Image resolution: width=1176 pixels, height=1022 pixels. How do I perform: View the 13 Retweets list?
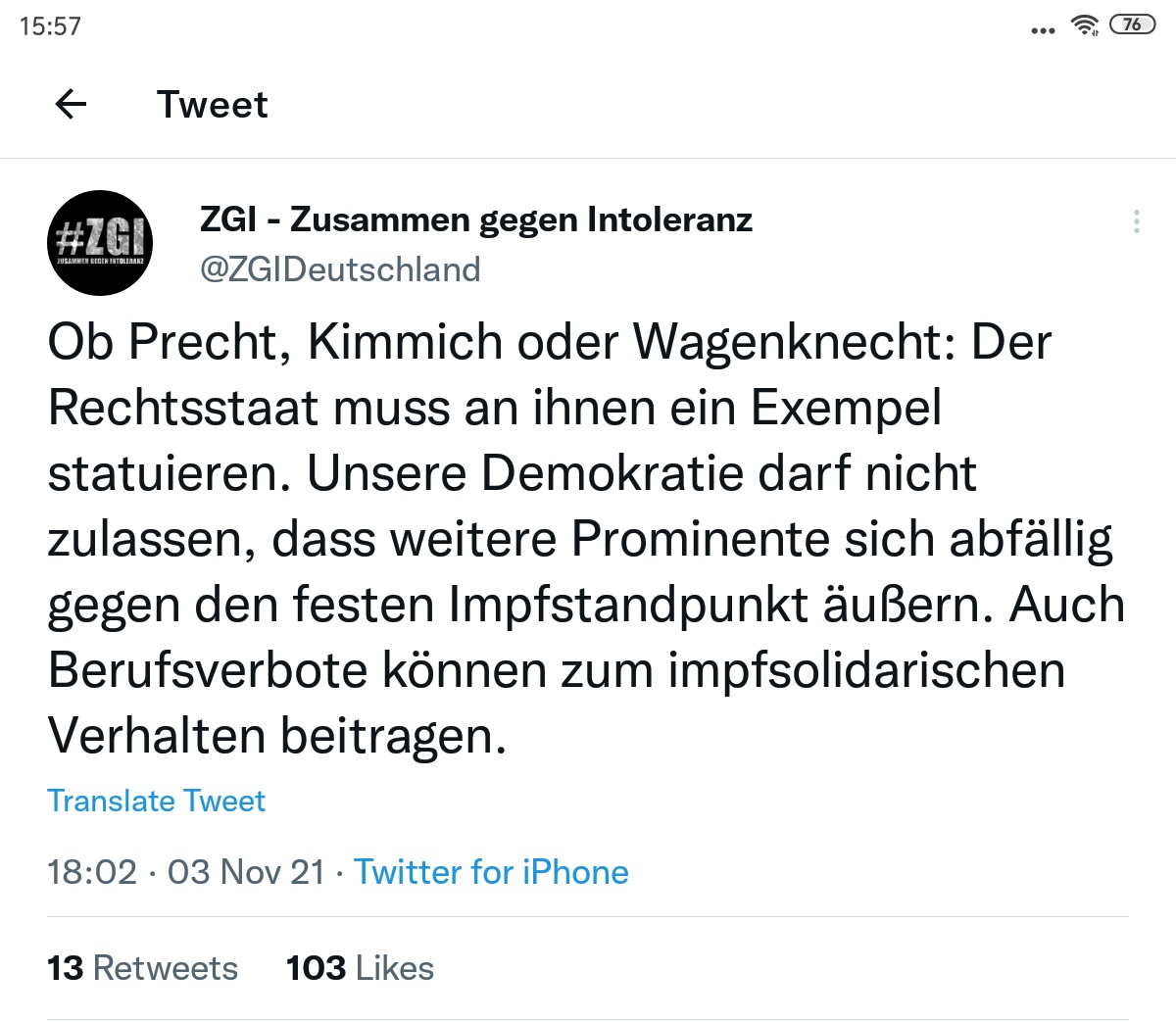(x=142, y=968)
